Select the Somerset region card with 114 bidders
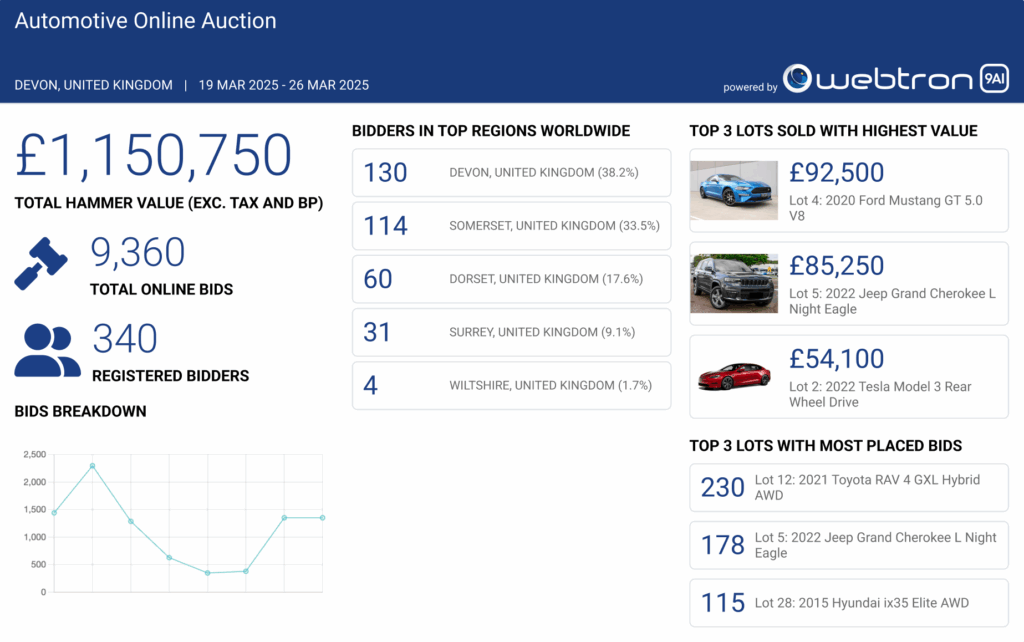The height and width of the screenshot is (642, 1024). [511, 226]
